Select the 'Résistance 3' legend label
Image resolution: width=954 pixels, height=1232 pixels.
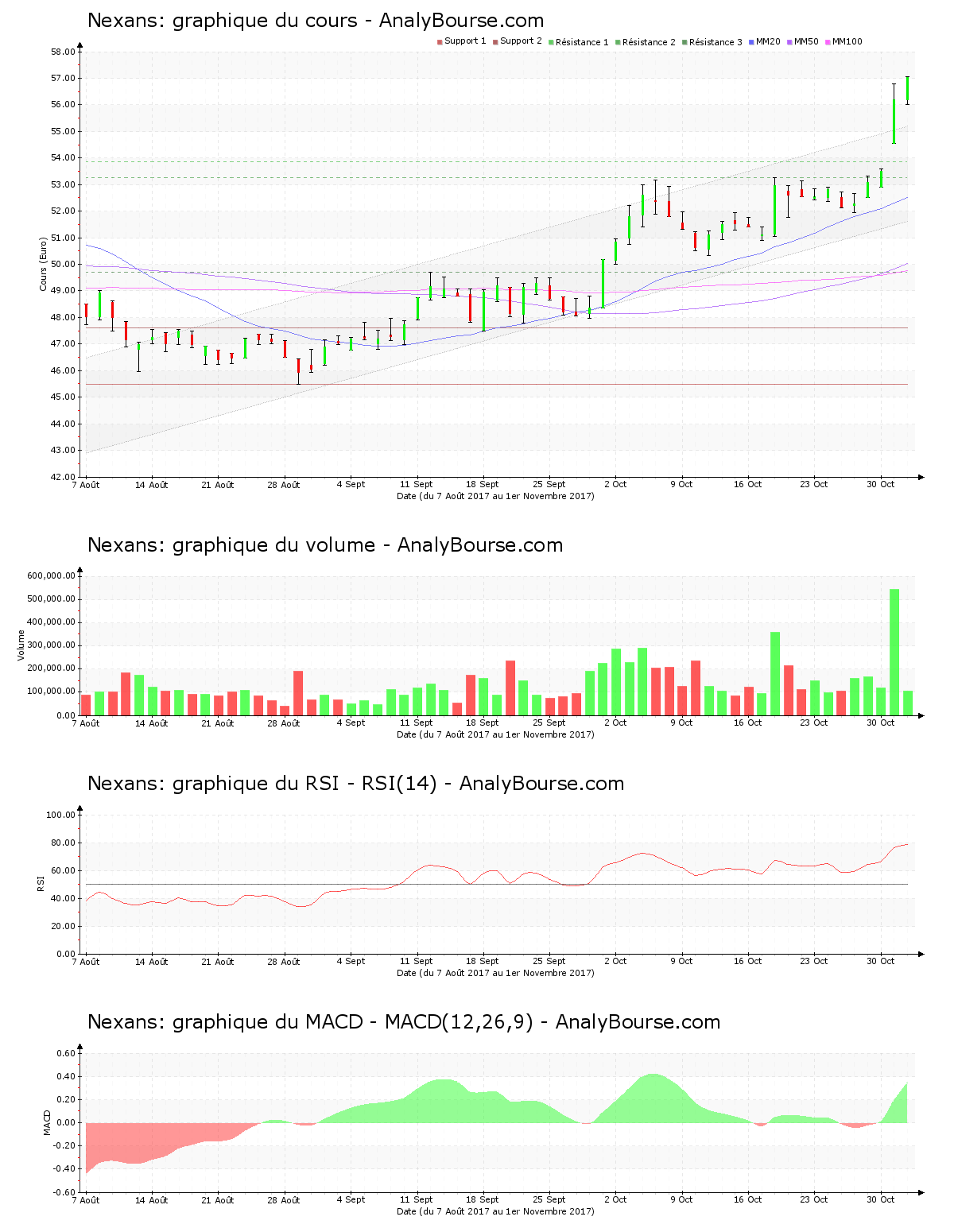(715, 41)
